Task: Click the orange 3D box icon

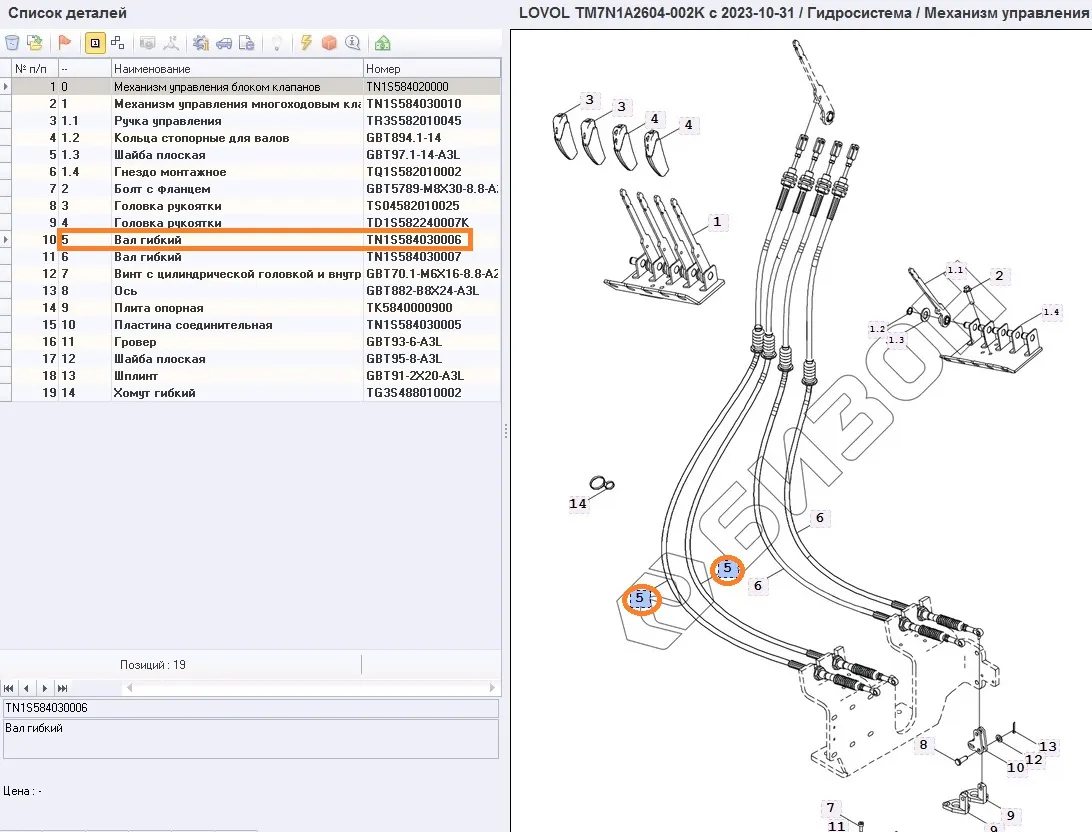Action: [329, 43]
